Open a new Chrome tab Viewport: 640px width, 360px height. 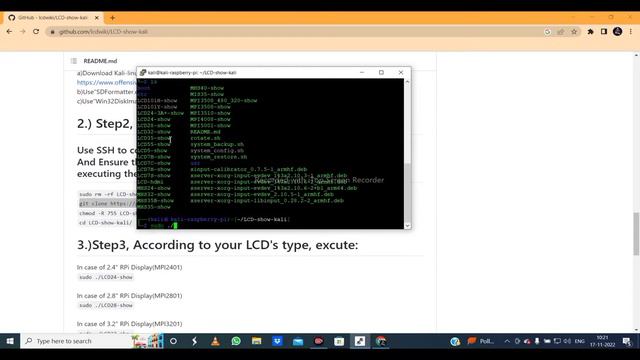112,18
